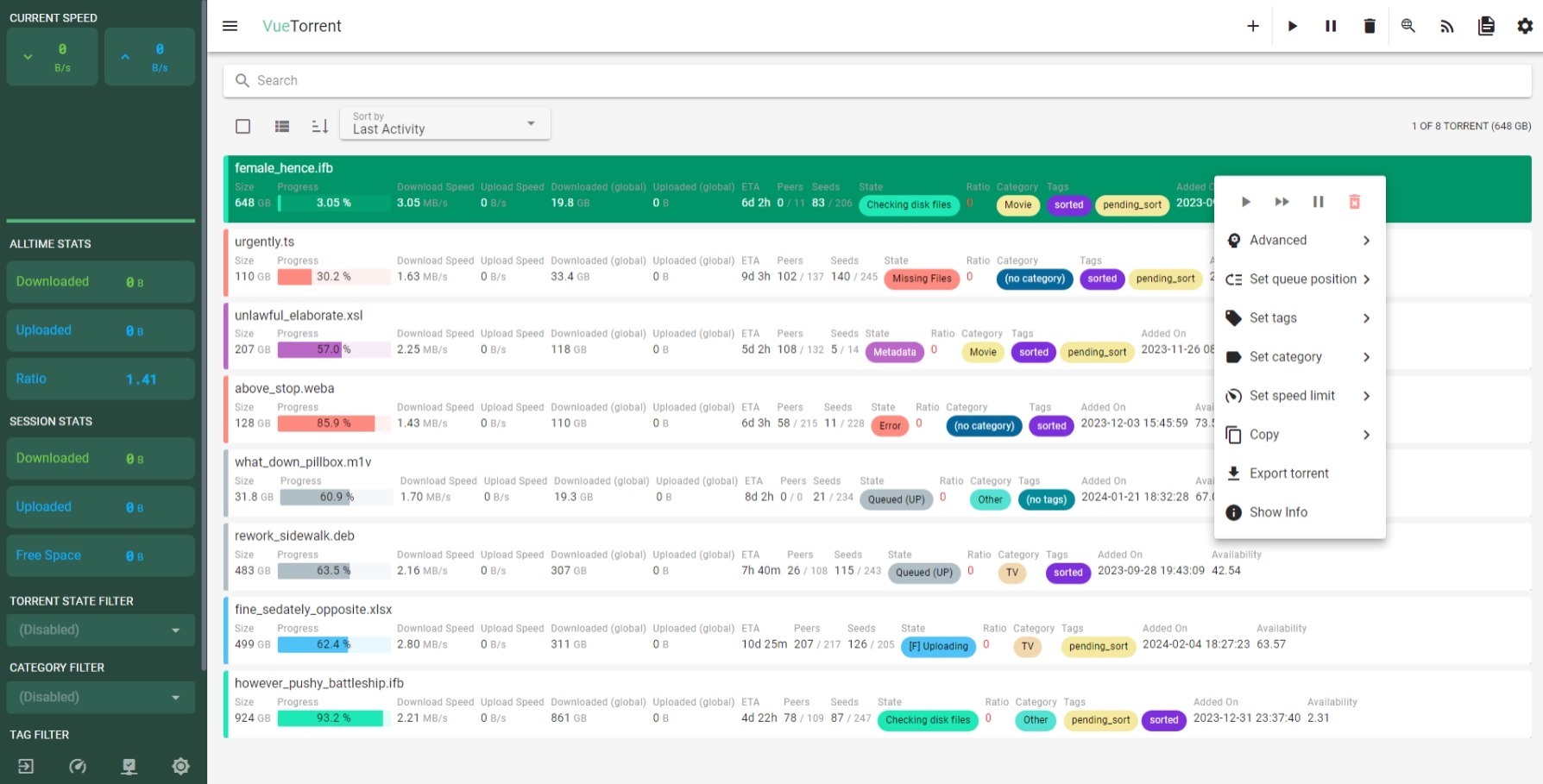Toggle the select-all torrents checkbox
1543x784 pixels.
coord(243,126)
